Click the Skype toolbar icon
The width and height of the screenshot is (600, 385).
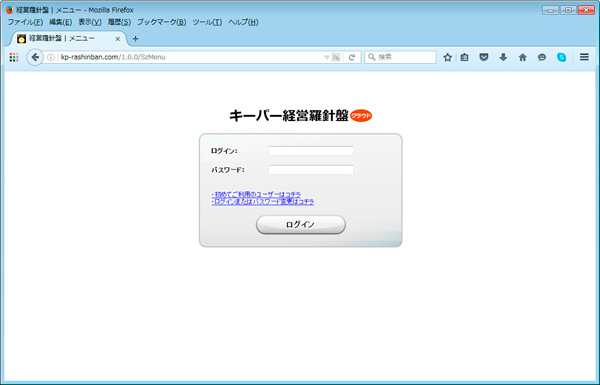(561, 57)
